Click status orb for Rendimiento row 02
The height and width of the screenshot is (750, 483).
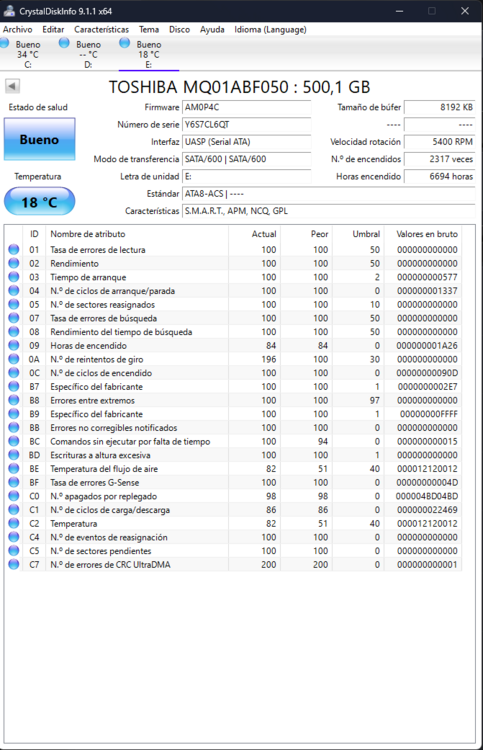tap(14, 263)
